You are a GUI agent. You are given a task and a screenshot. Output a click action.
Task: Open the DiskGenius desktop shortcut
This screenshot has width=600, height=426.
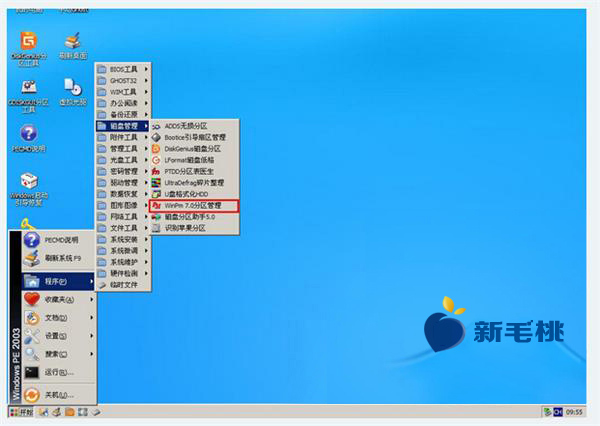[29, 49]
